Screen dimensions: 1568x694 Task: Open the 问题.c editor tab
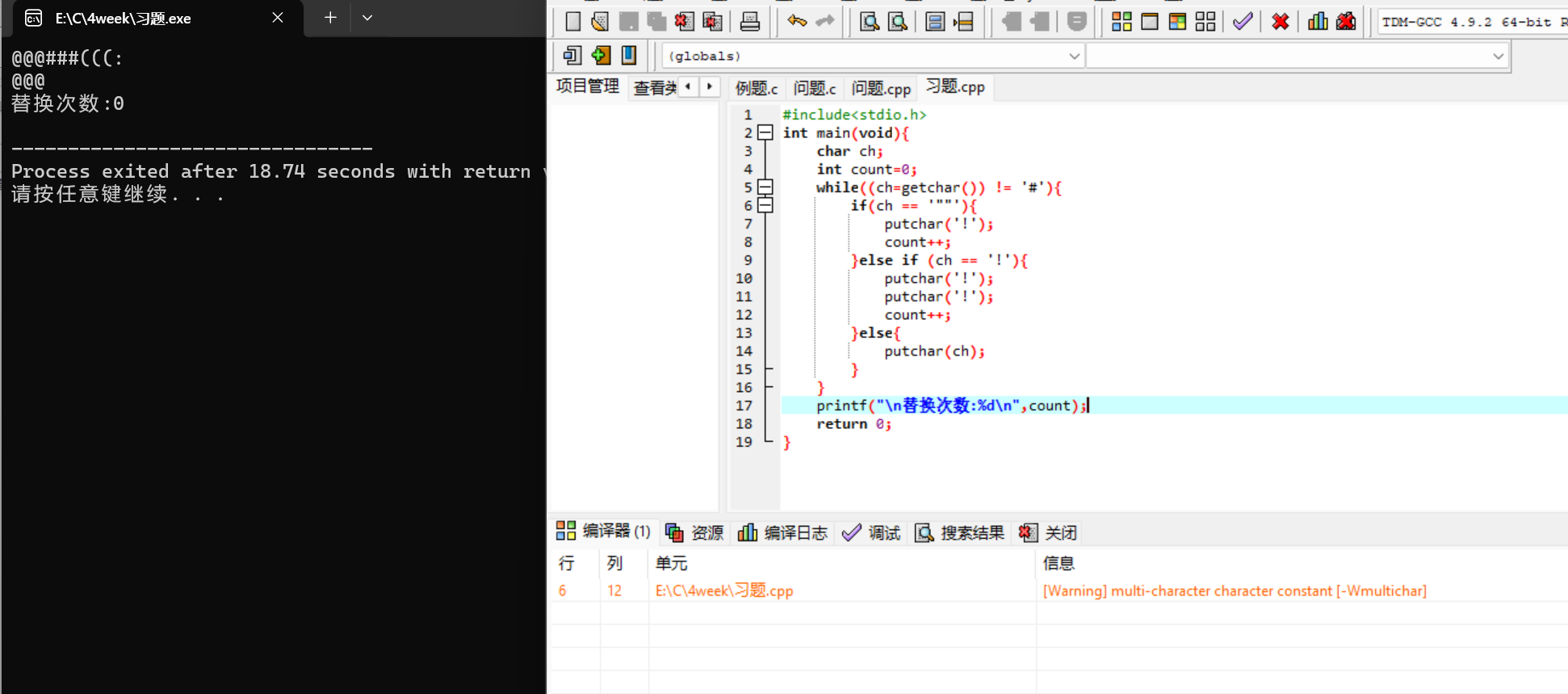click(815, 88)
